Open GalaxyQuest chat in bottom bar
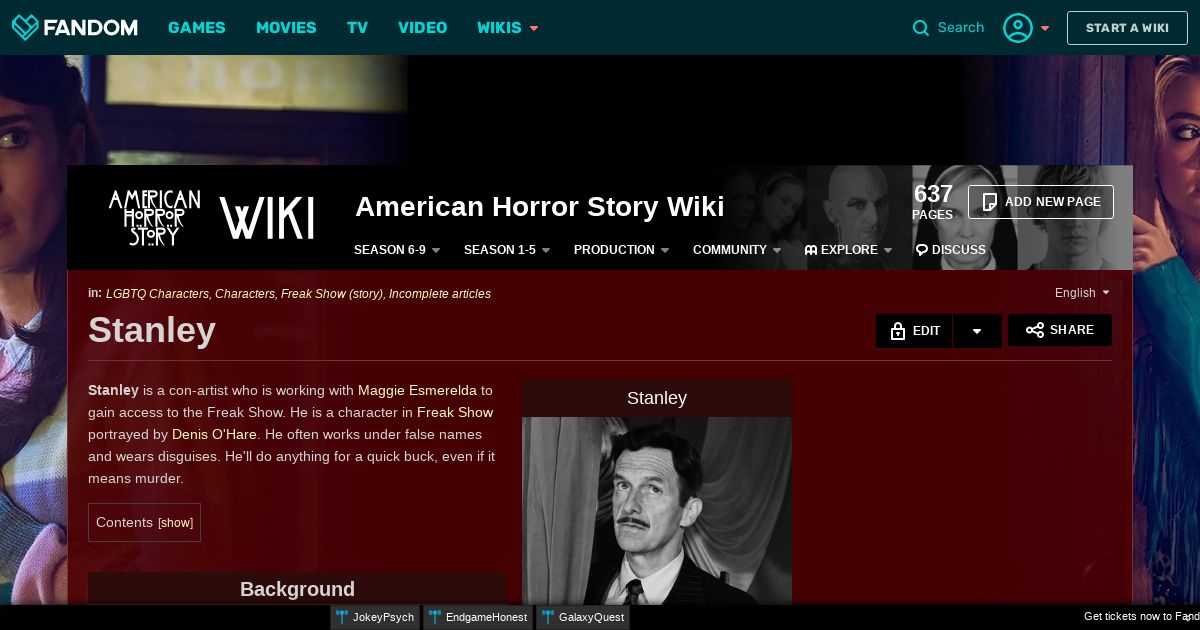 [x=583, y=617]
